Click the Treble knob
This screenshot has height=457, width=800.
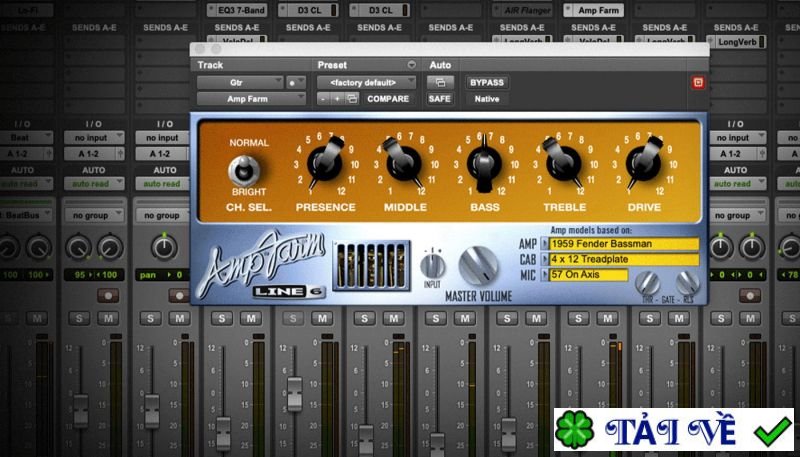[x=563, y=162]
